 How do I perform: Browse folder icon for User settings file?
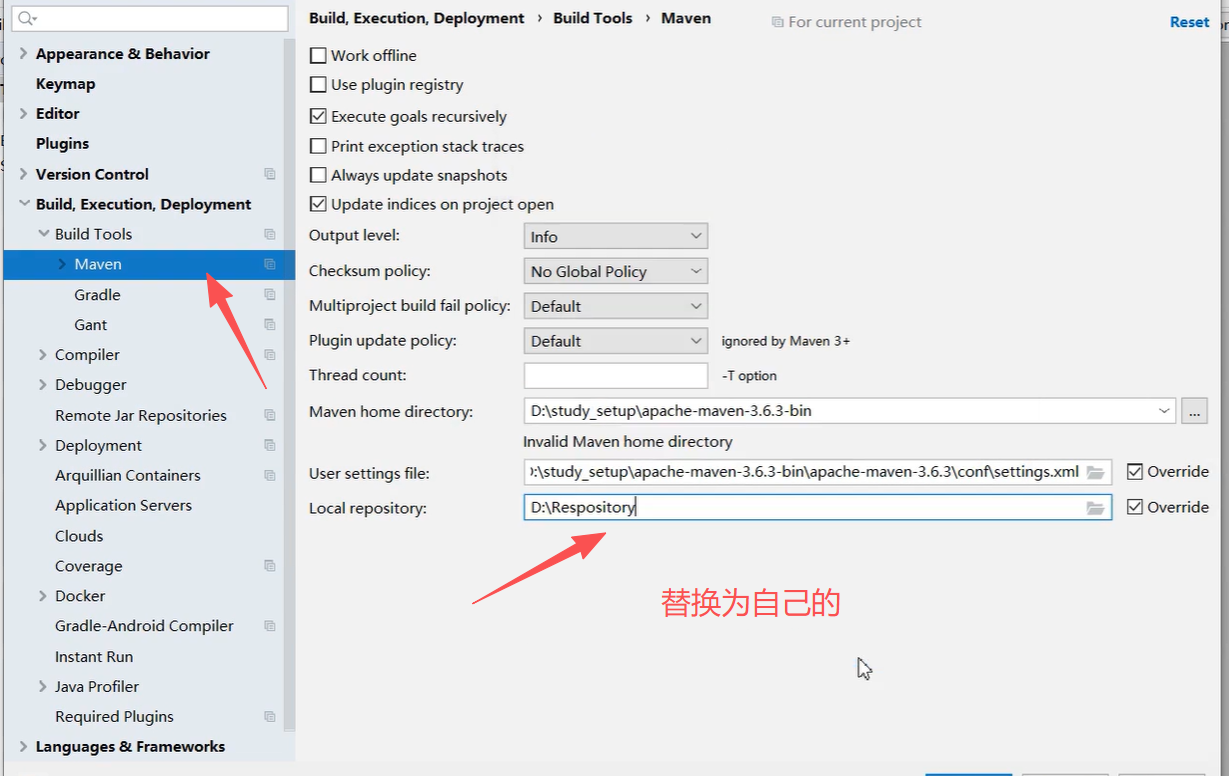[1096, 472]
